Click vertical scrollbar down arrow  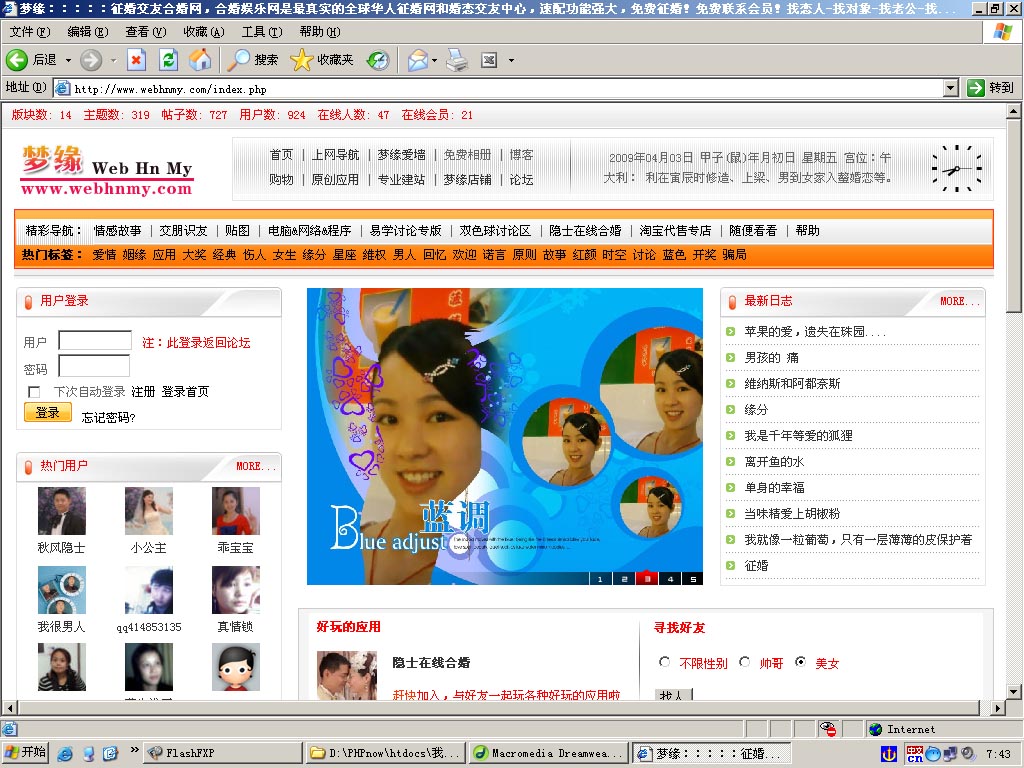(x=1014, y=691)
